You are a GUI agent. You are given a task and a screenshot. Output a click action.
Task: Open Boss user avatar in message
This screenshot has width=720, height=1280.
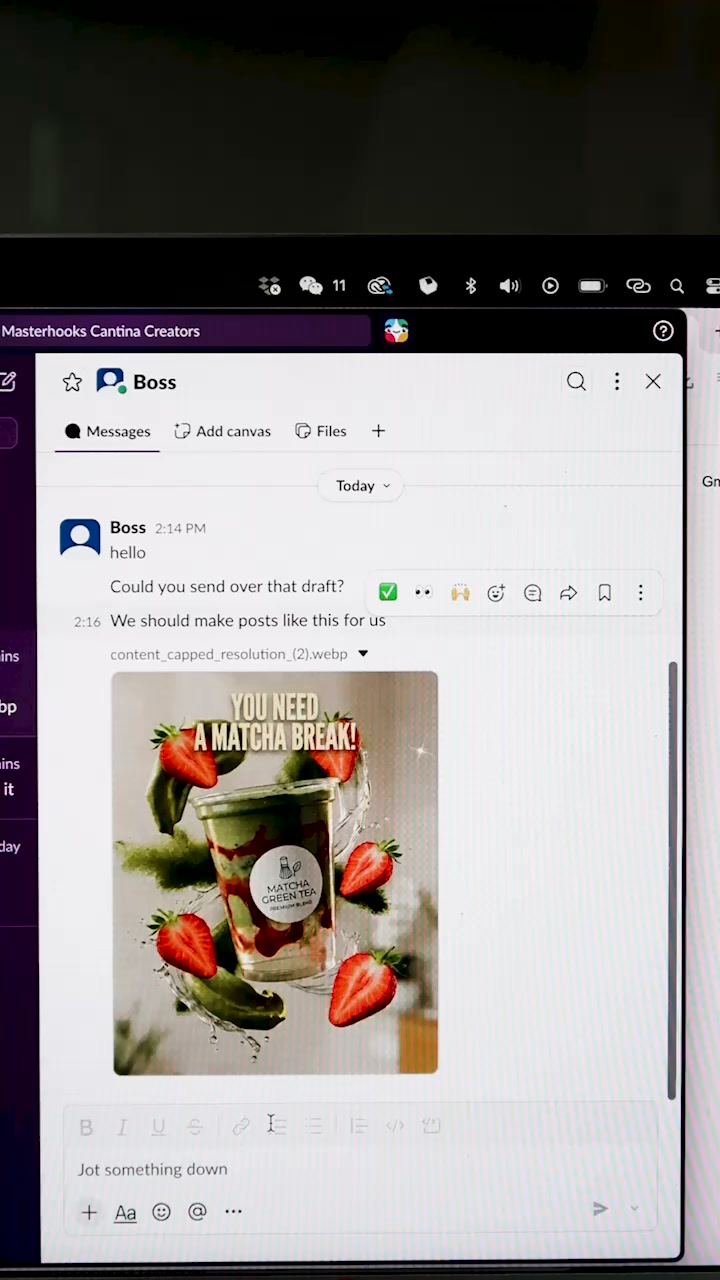coord(80,537)
